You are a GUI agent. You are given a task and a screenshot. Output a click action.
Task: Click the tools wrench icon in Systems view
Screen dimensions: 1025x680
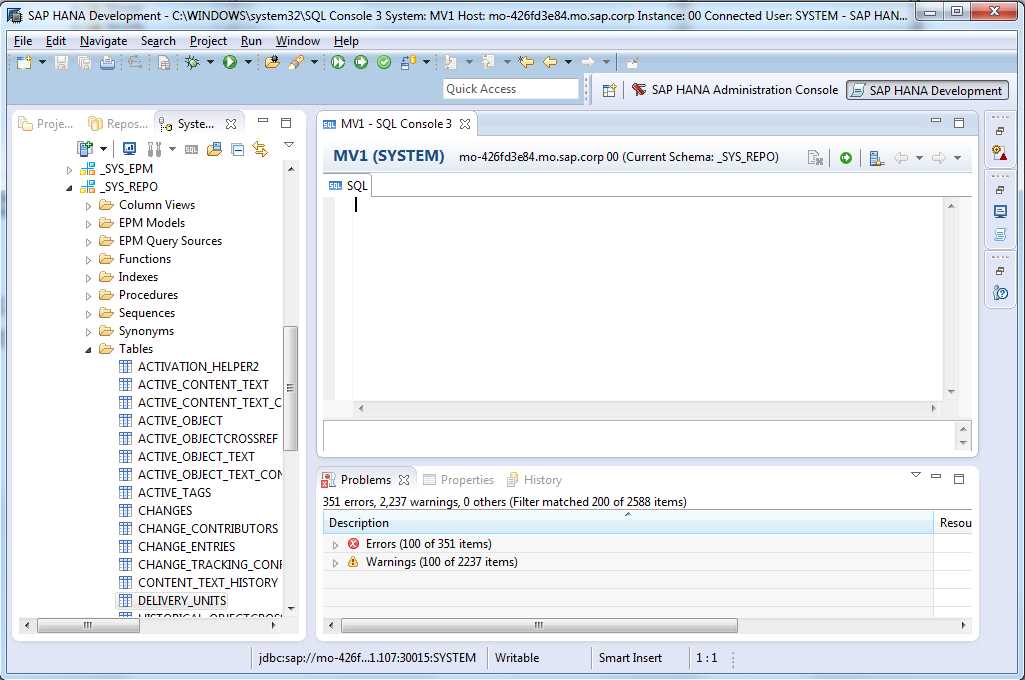(154, 149)
